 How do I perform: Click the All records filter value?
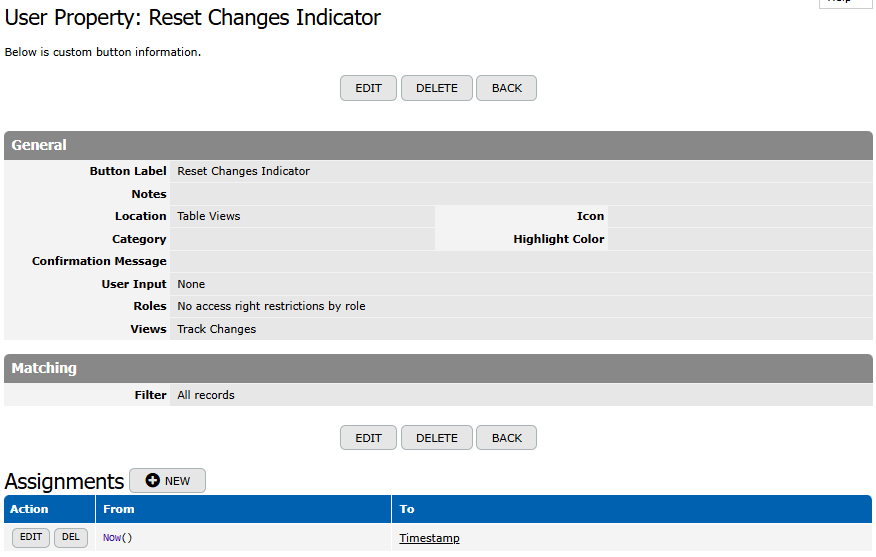(206, 395)
